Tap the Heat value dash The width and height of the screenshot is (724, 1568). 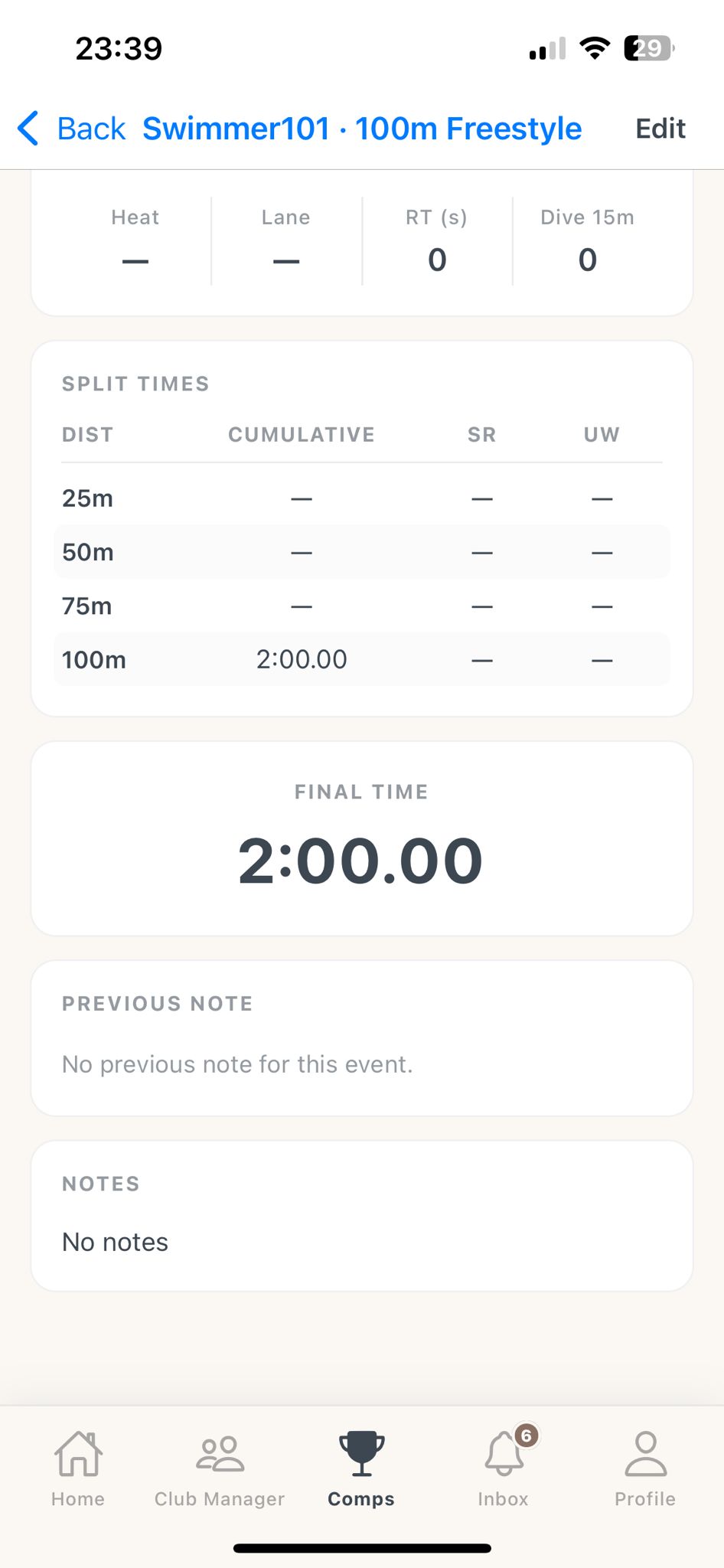135,261
